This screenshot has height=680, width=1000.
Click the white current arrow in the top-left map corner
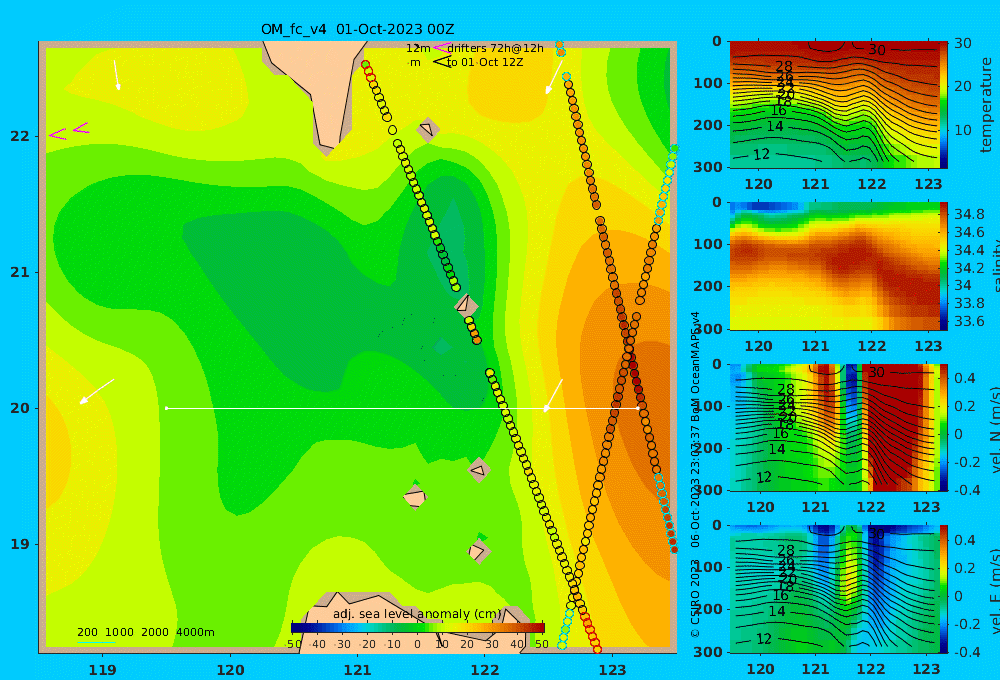(x=117, y=75)
